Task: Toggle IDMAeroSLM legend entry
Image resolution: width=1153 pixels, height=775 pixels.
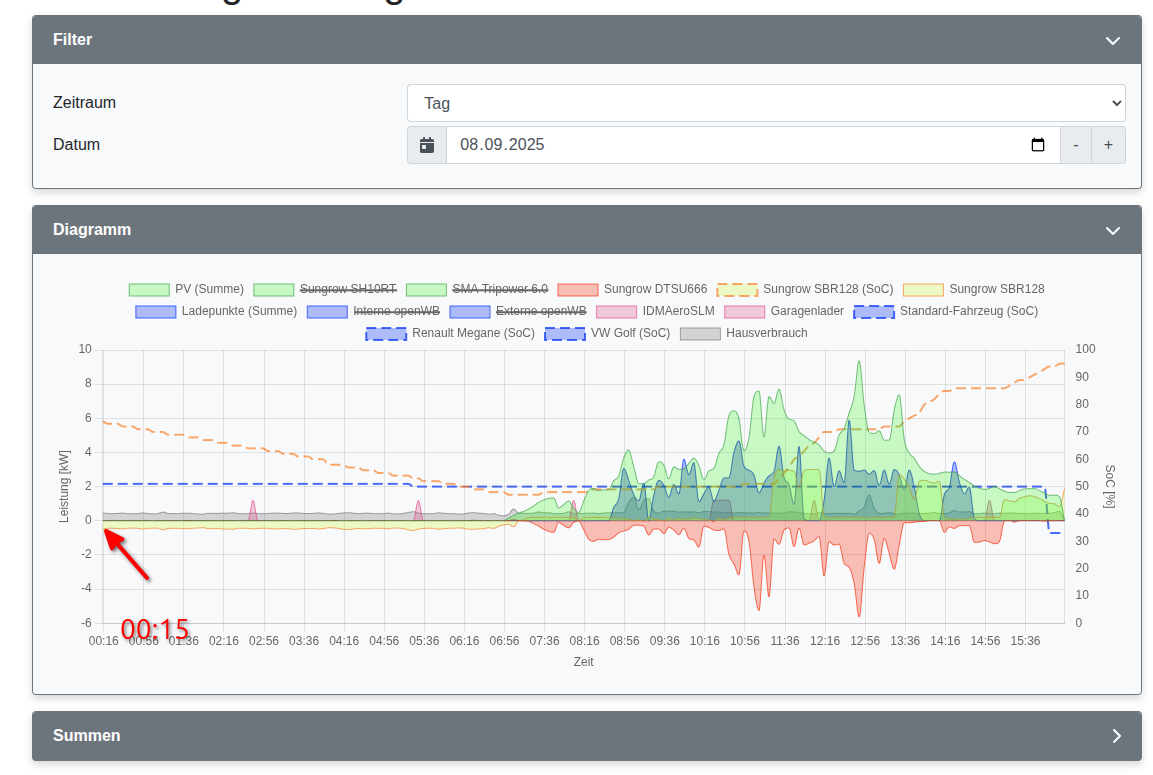Action: pos(656,311)
